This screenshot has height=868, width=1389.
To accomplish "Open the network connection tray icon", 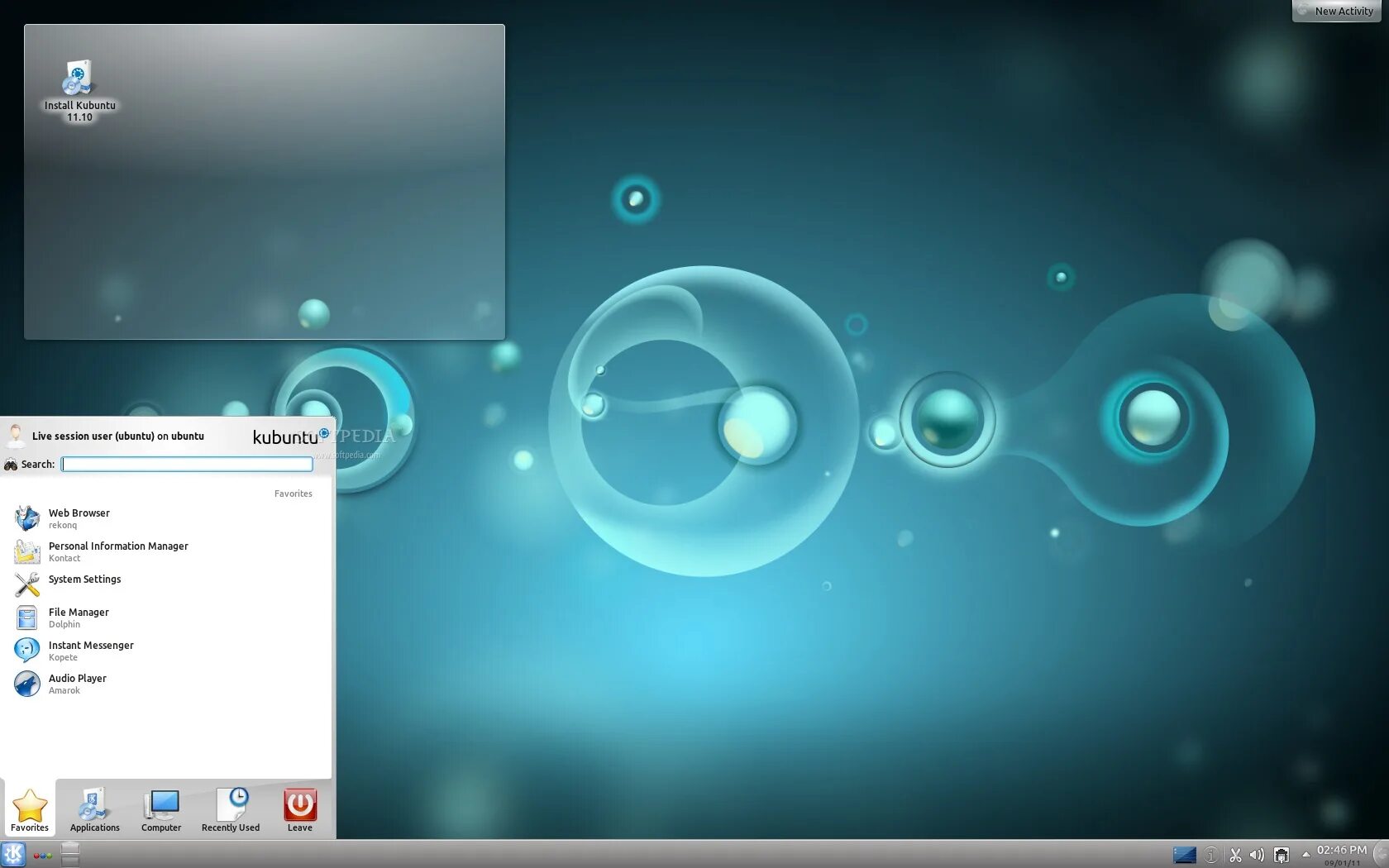I will pos(1282,856).
